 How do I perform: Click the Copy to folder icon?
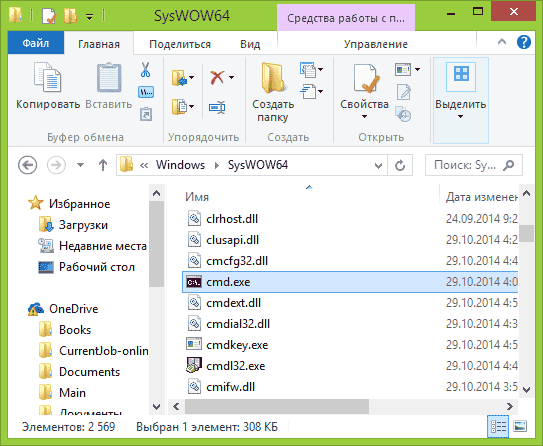pos(179,106)
